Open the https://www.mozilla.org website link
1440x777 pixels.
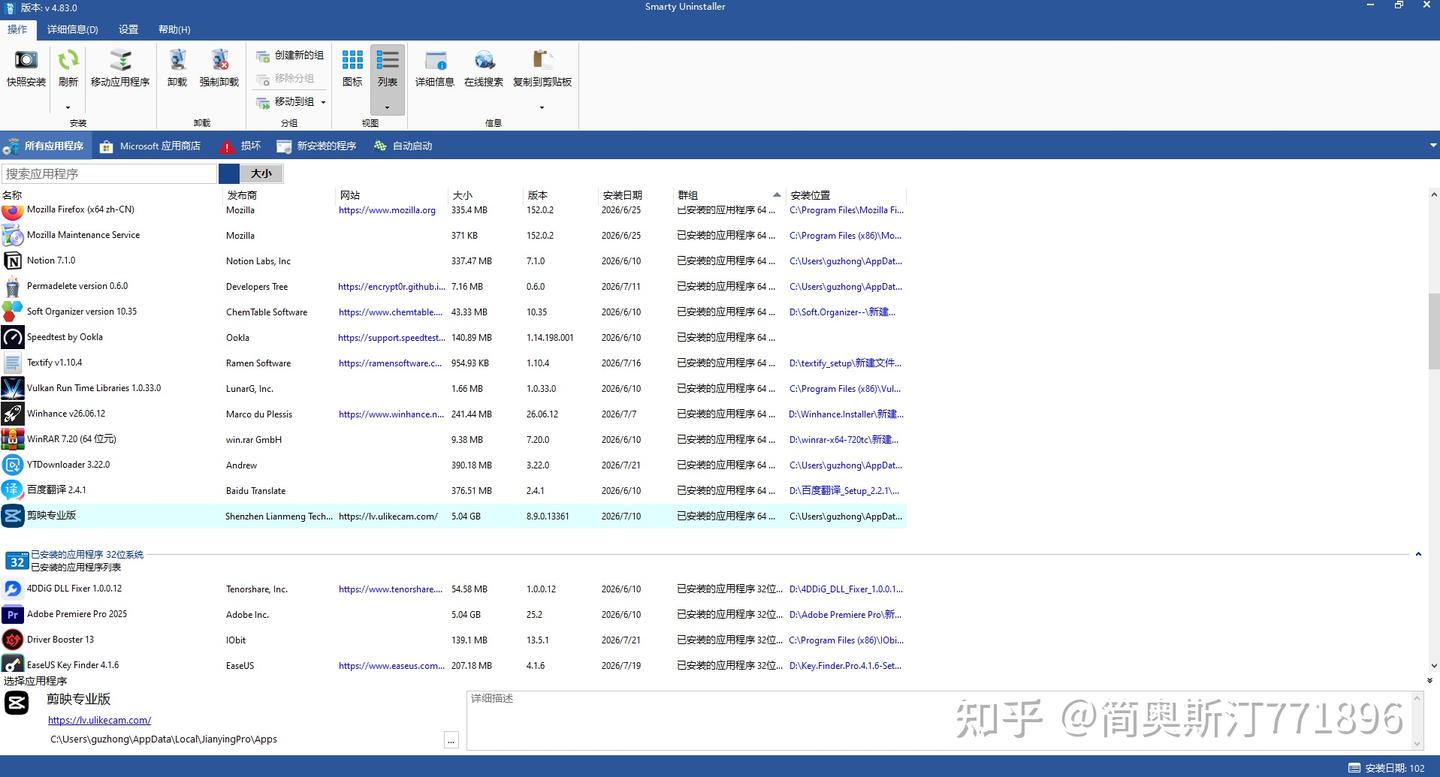pyautogui.click(x=387, y=211)
